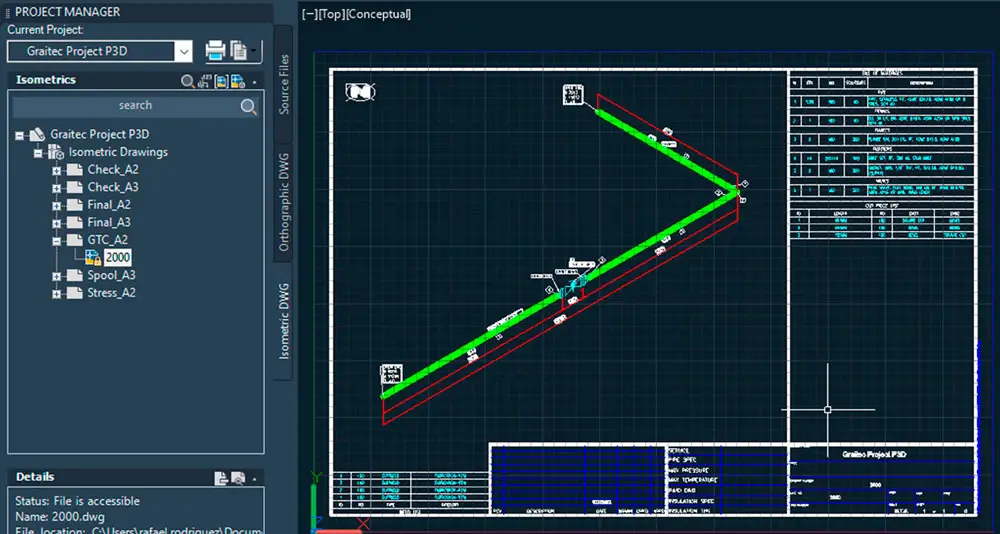Click the north arrow symbol in drawing

point(359,91)
